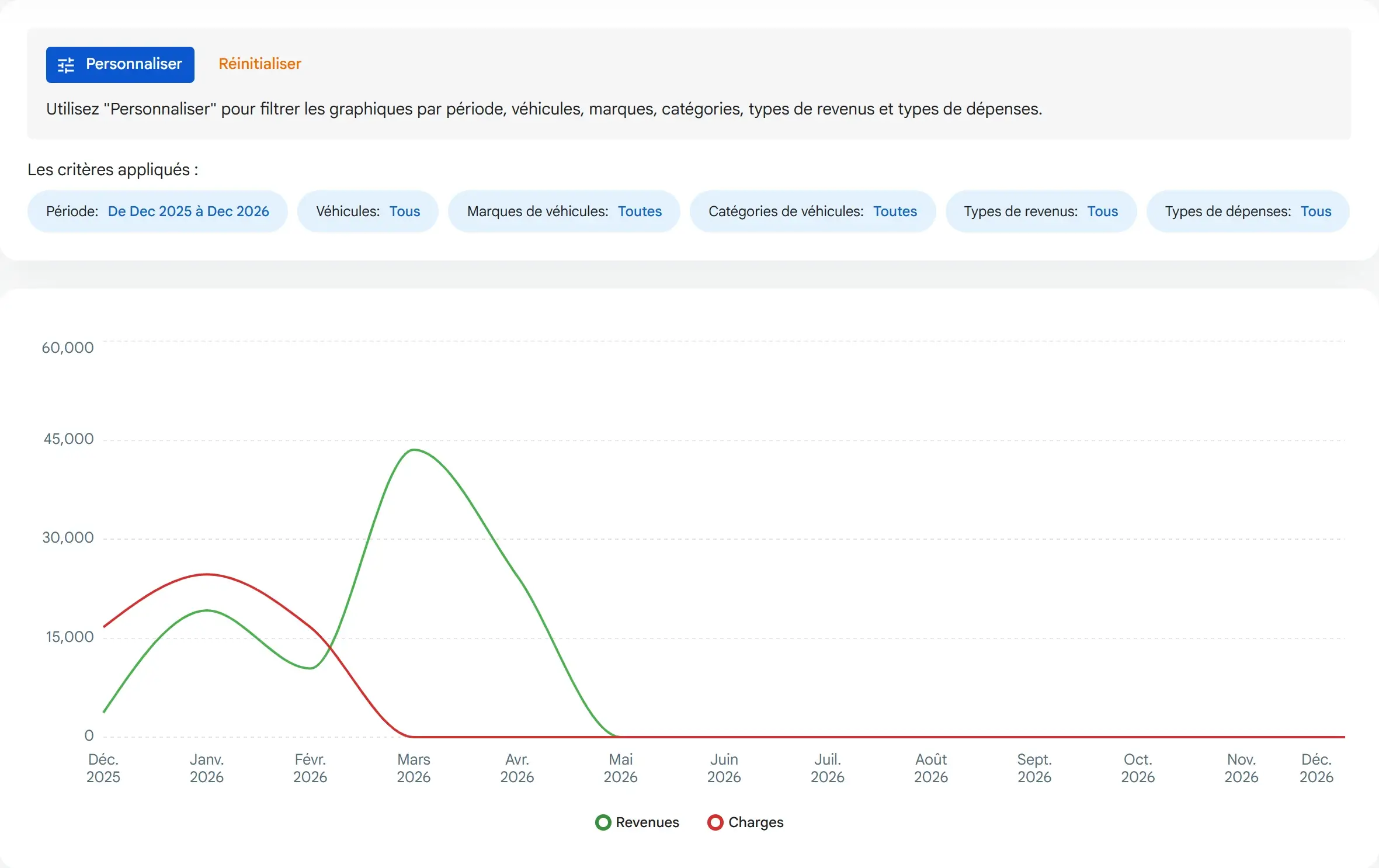The height and width of the screenshot is (868, 1379).
Task: Click the red Charges legend marker
Action: tap(715, 822)
